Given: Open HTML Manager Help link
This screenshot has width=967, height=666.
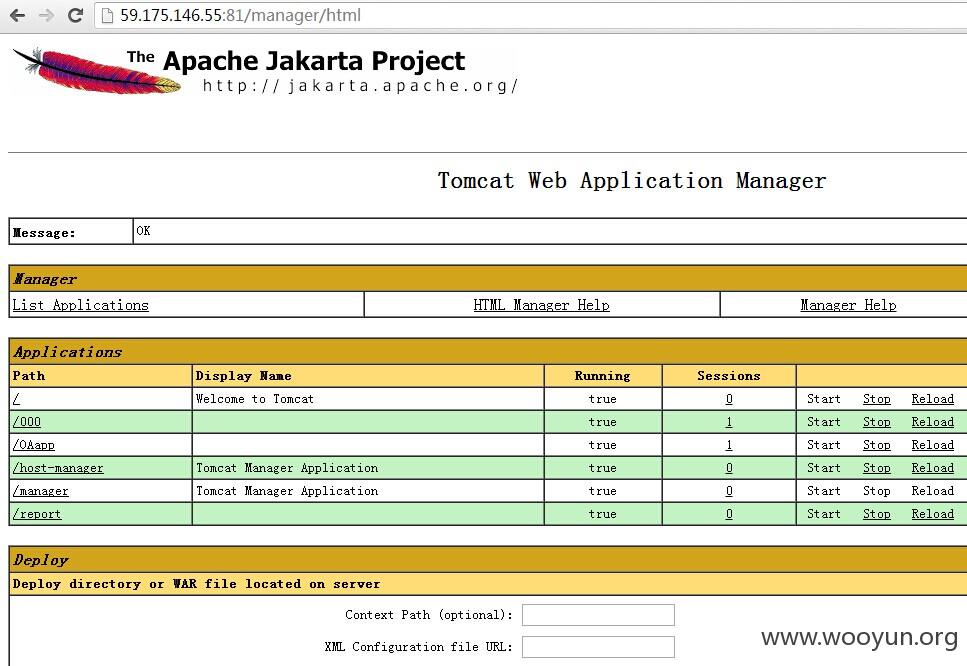Looking at the screenshot, I should click(541, 305).
